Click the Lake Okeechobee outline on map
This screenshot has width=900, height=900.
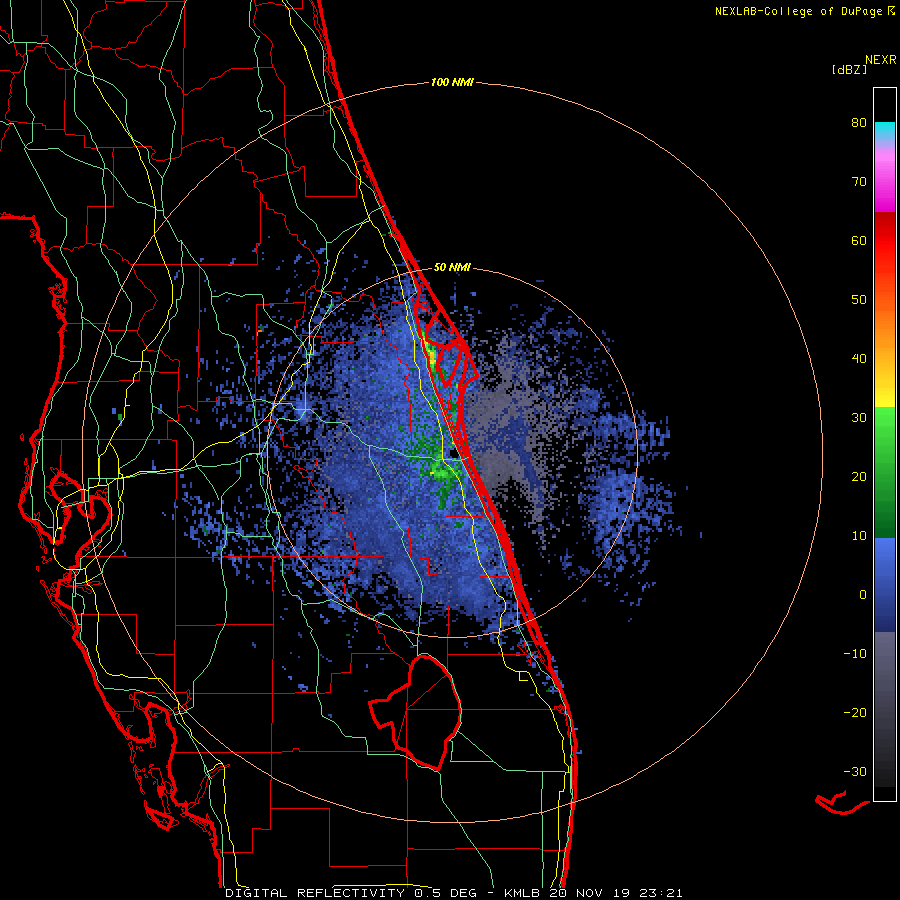click(416, 712)
